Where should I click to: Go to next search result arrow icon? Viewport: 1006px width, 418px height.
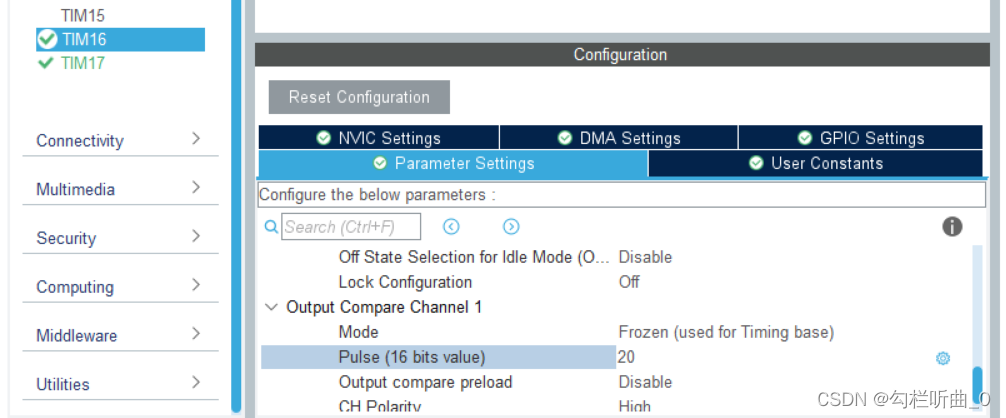pos(511,226)
